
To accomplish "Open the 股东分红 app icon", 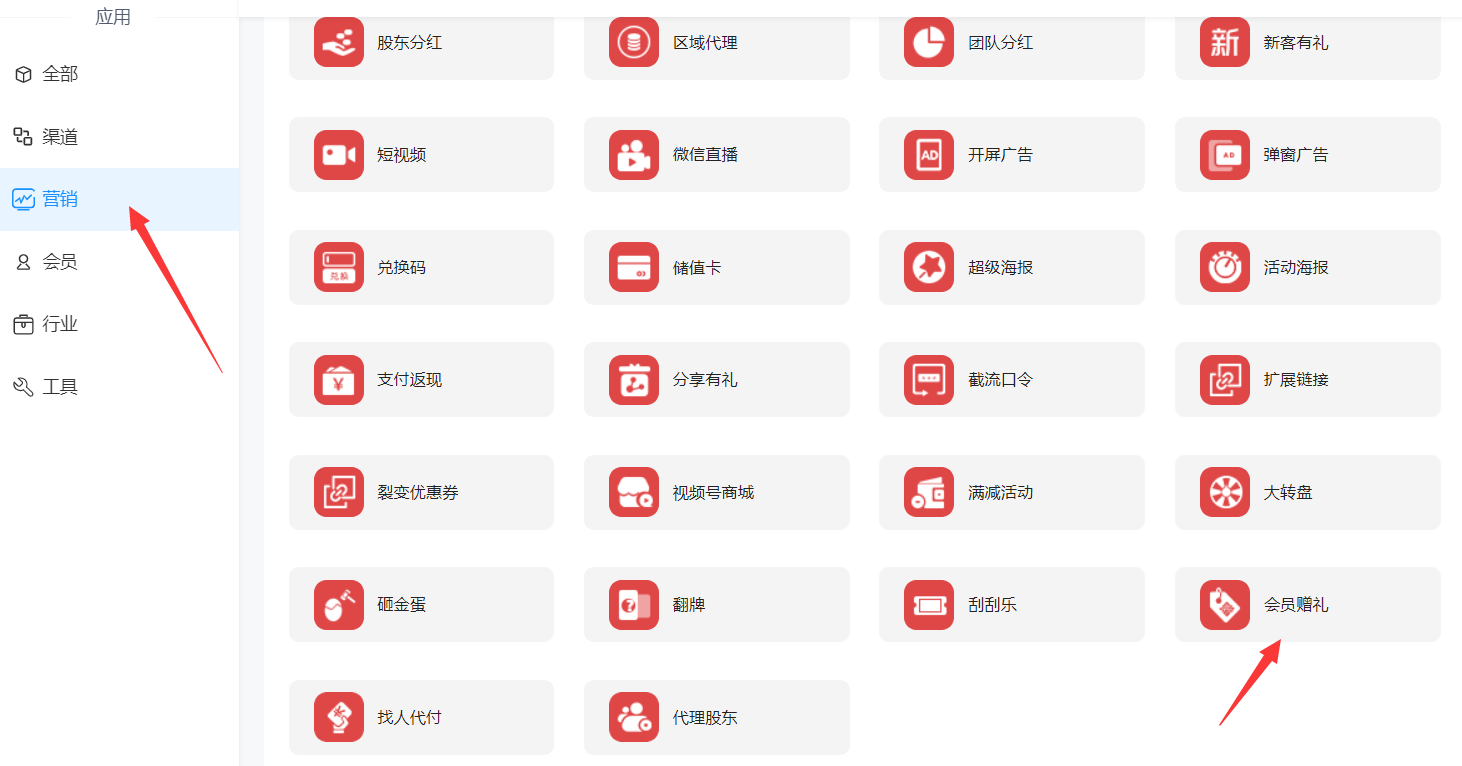I will point(339,43).
